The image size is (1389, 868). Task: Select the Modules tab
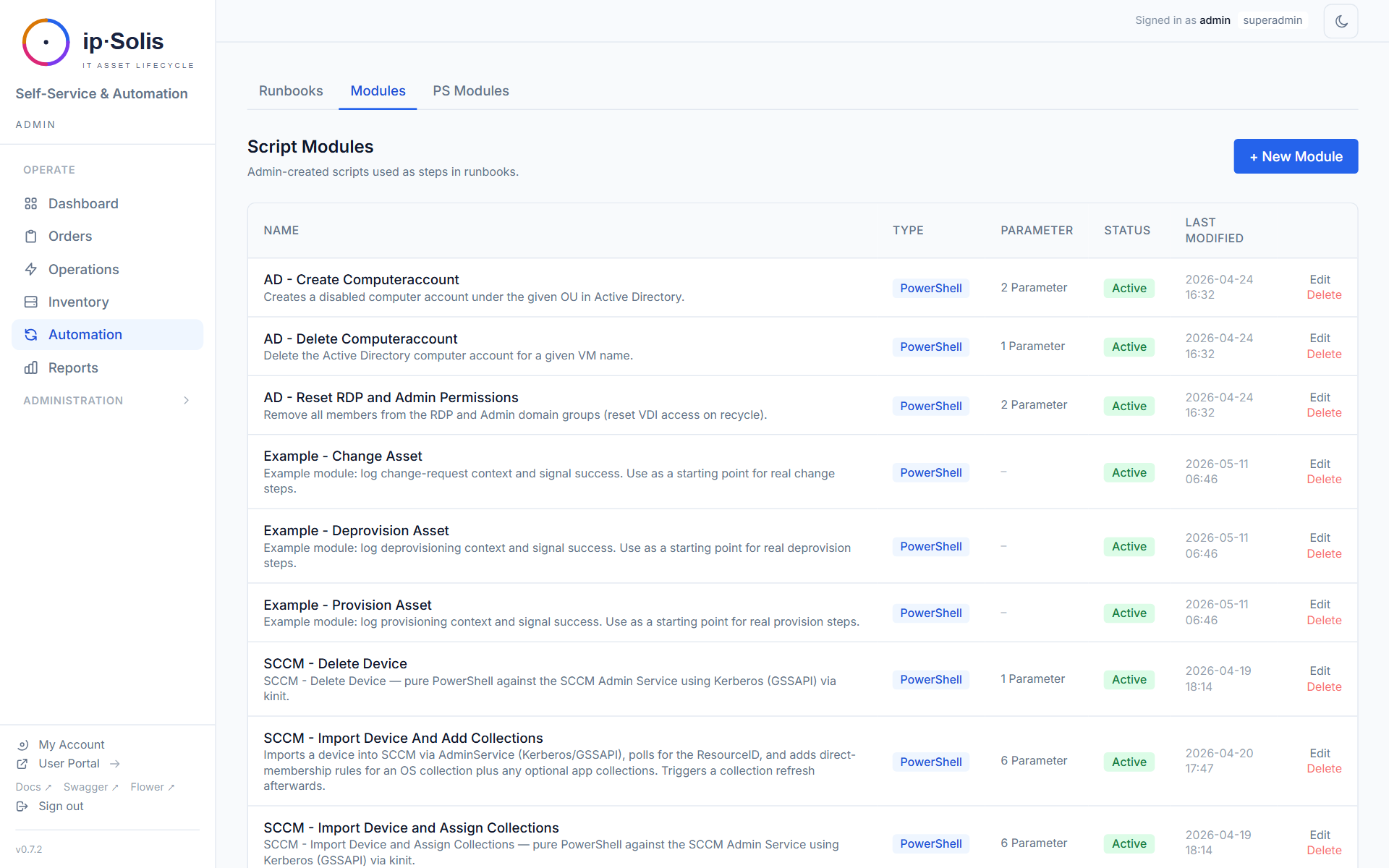click(378, 91)
